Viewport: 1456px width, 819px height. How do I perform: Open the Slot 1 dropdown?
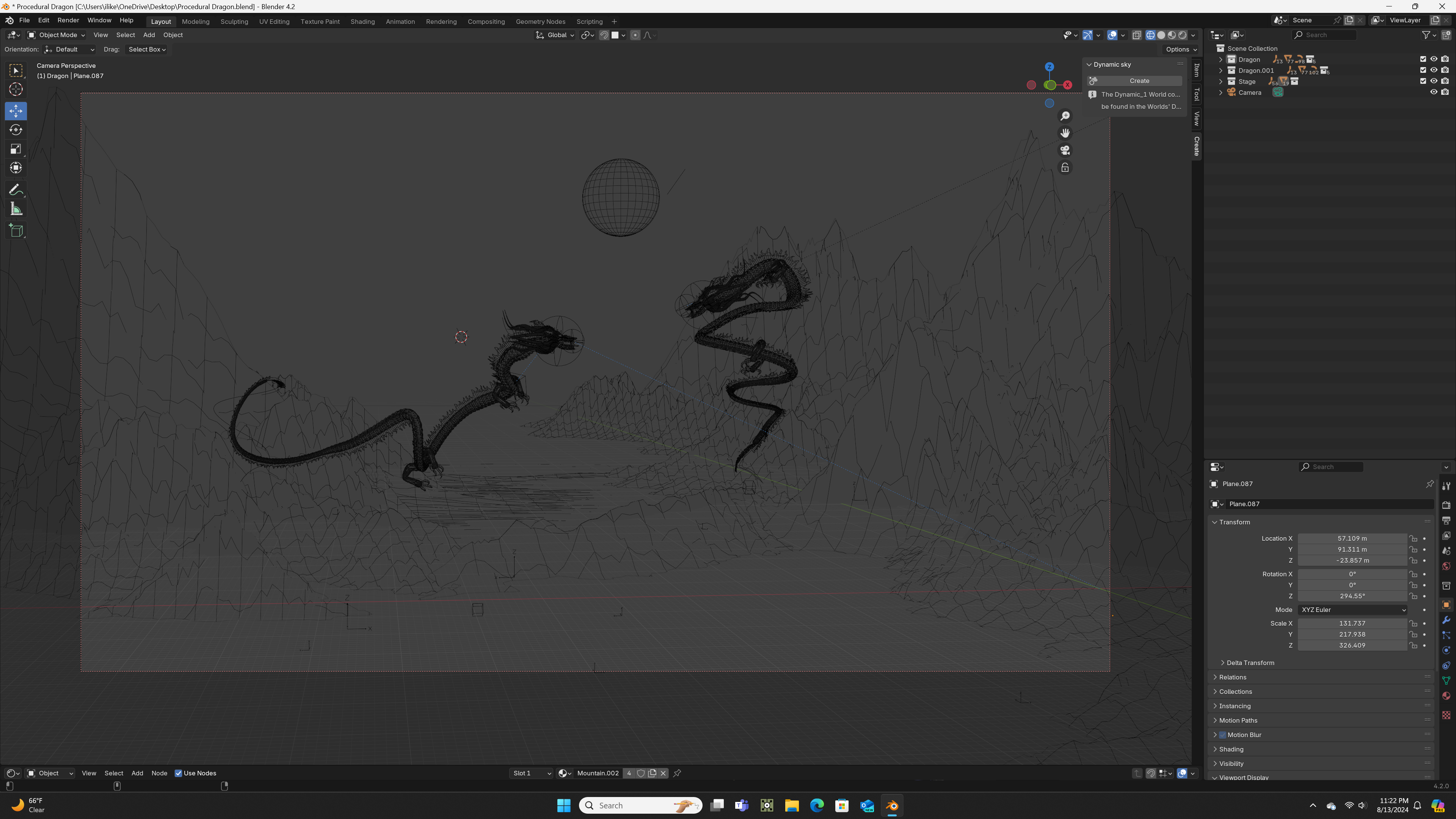point(531,773)
